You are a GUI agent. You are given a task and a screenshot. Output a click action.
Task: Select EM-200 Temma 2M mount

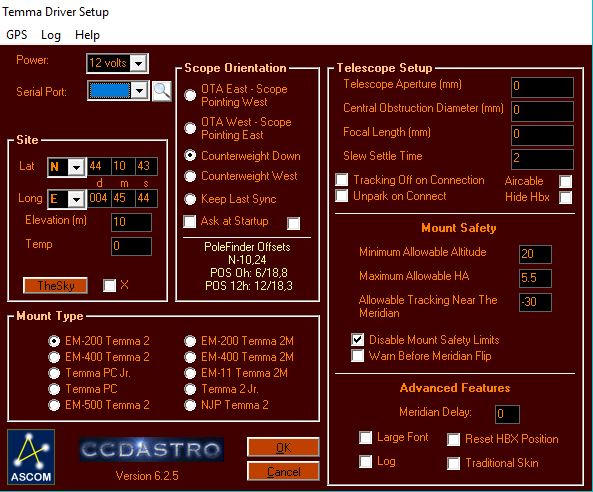(190, 341)
